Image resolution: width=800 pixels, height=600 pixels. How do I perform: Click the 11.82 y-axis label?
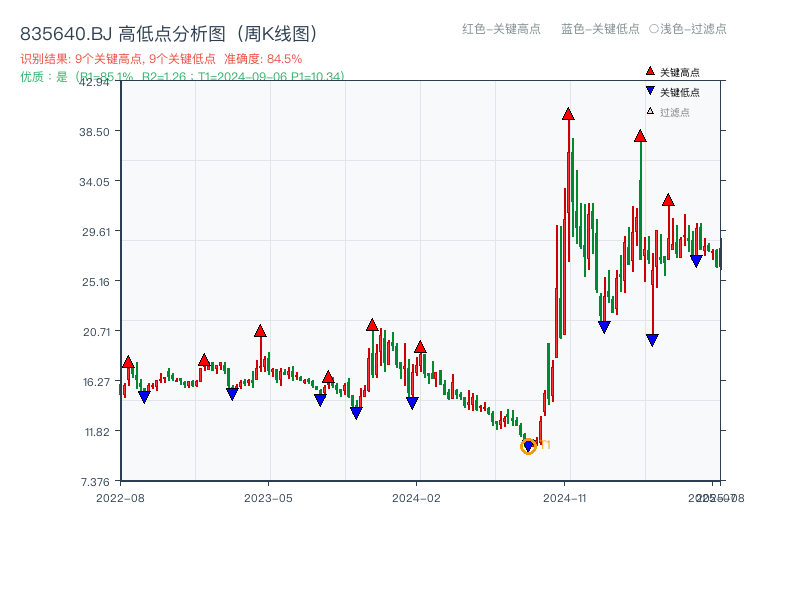click(97, 432)
